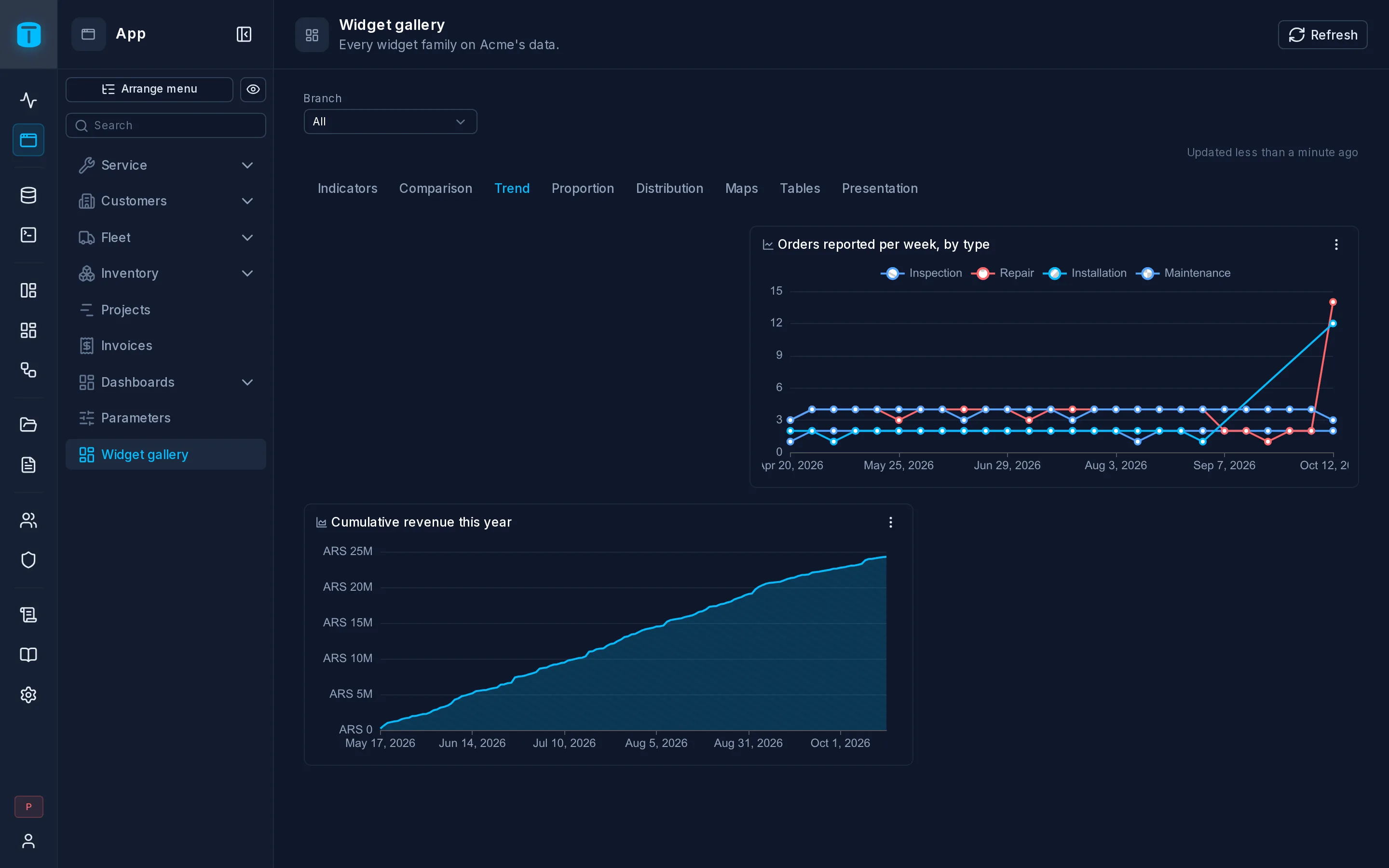Click the red P badge icon
This screenshot has width=1389, height=868.
[x=28, y=807]
